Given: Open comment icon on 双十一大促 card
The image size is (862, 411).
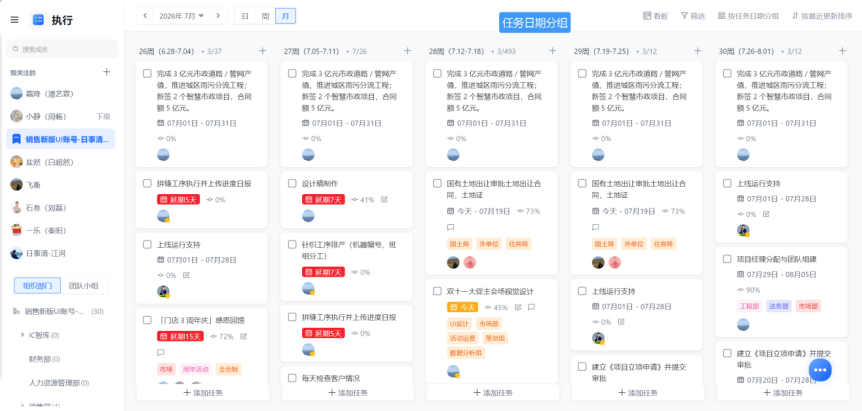Looking at the screenshot, I should [x=531, y=308].
